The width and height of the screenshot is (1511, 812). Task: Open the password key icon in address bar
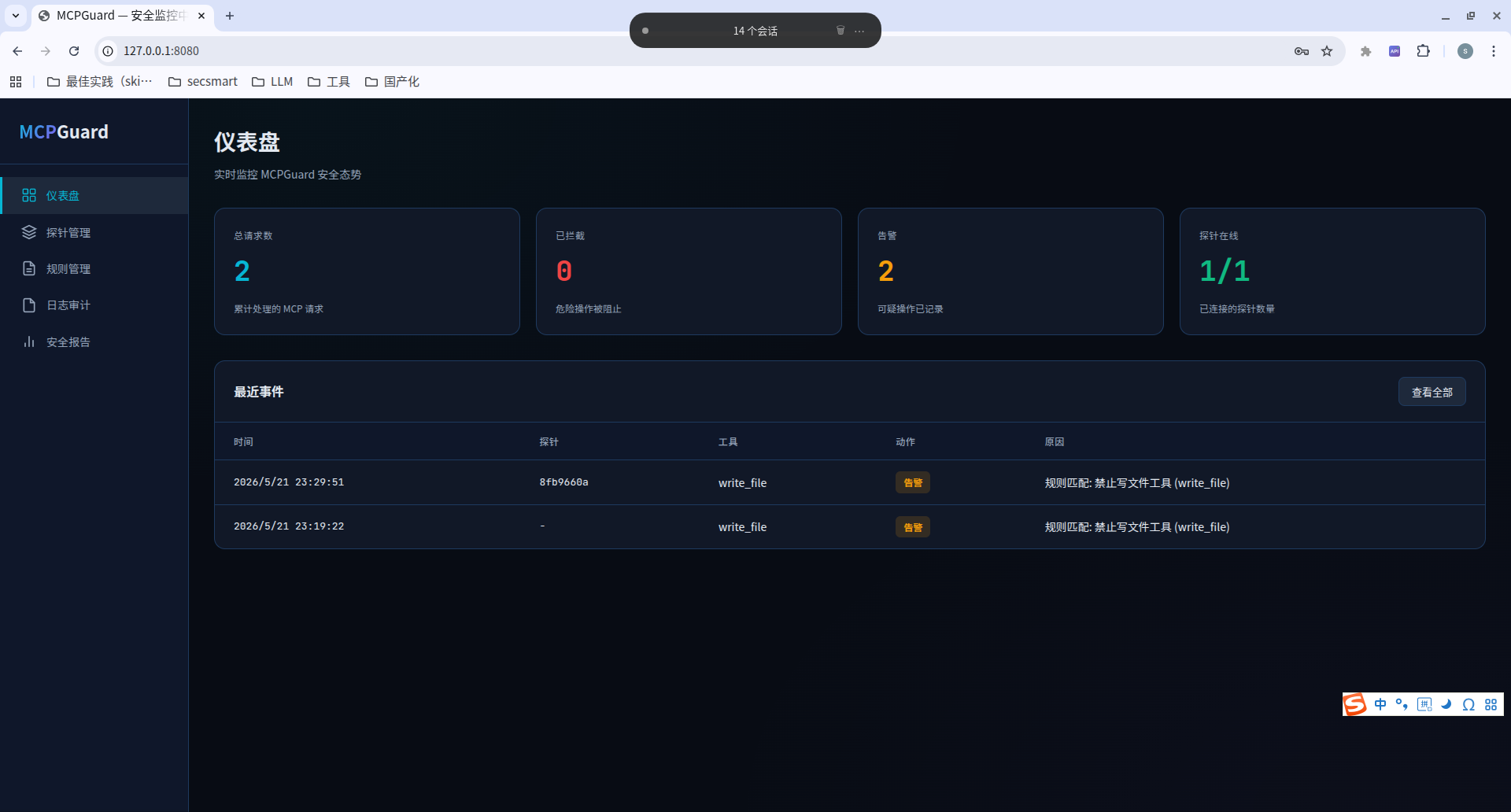pos(1301,51)
